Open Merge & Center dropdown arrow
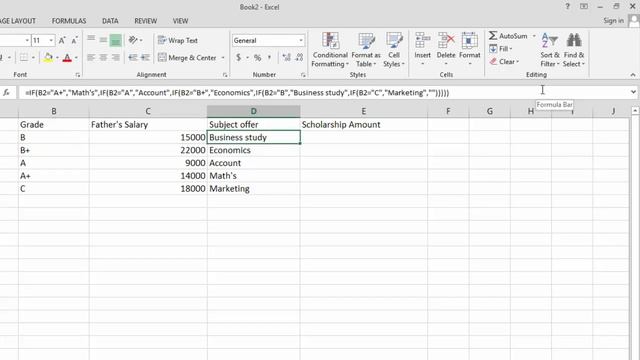The width and height of the screenshot is (640, 360). [x=223, y=58]
